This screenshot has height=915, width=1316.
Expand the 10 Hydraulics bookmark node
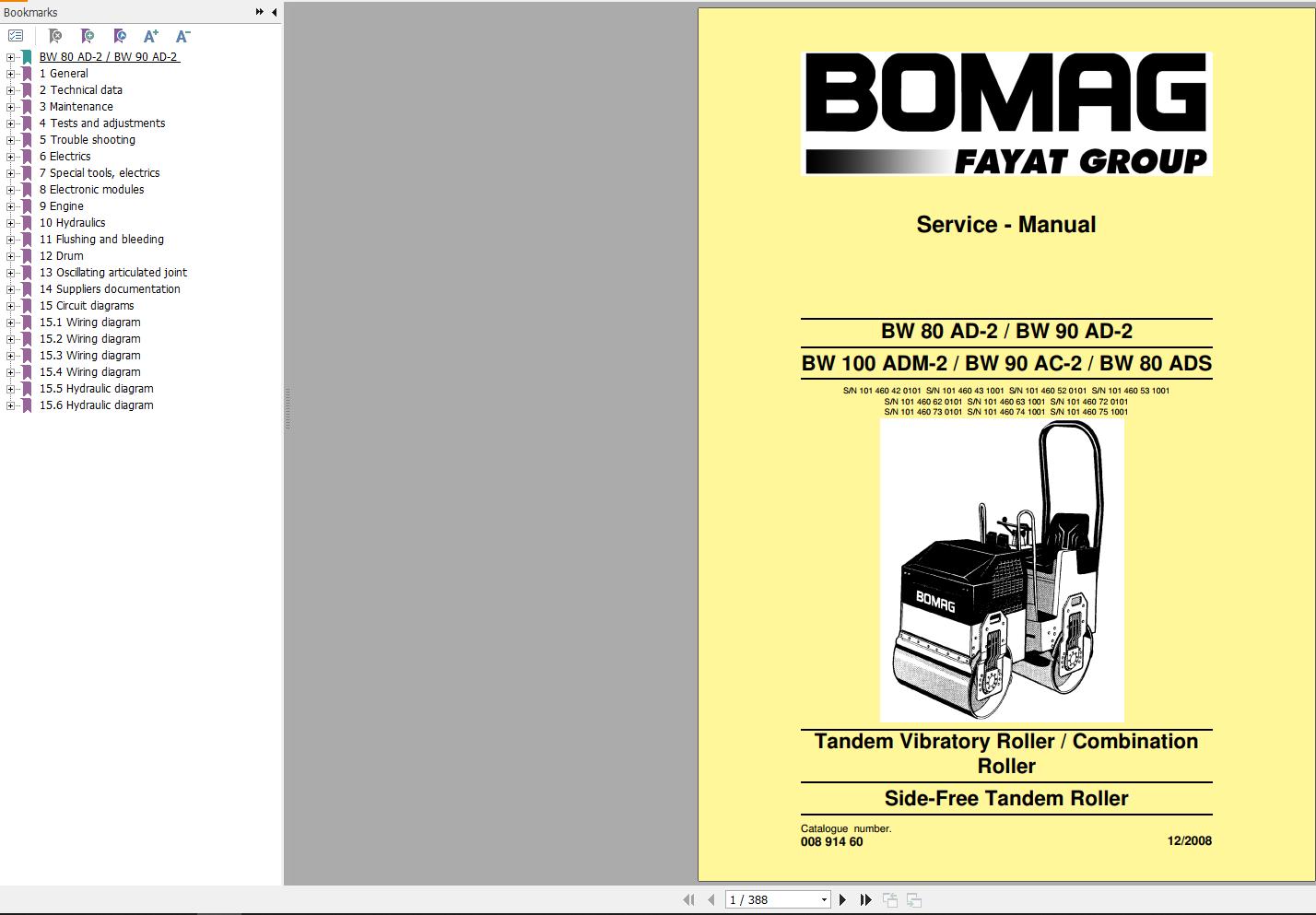pos(11,223)
